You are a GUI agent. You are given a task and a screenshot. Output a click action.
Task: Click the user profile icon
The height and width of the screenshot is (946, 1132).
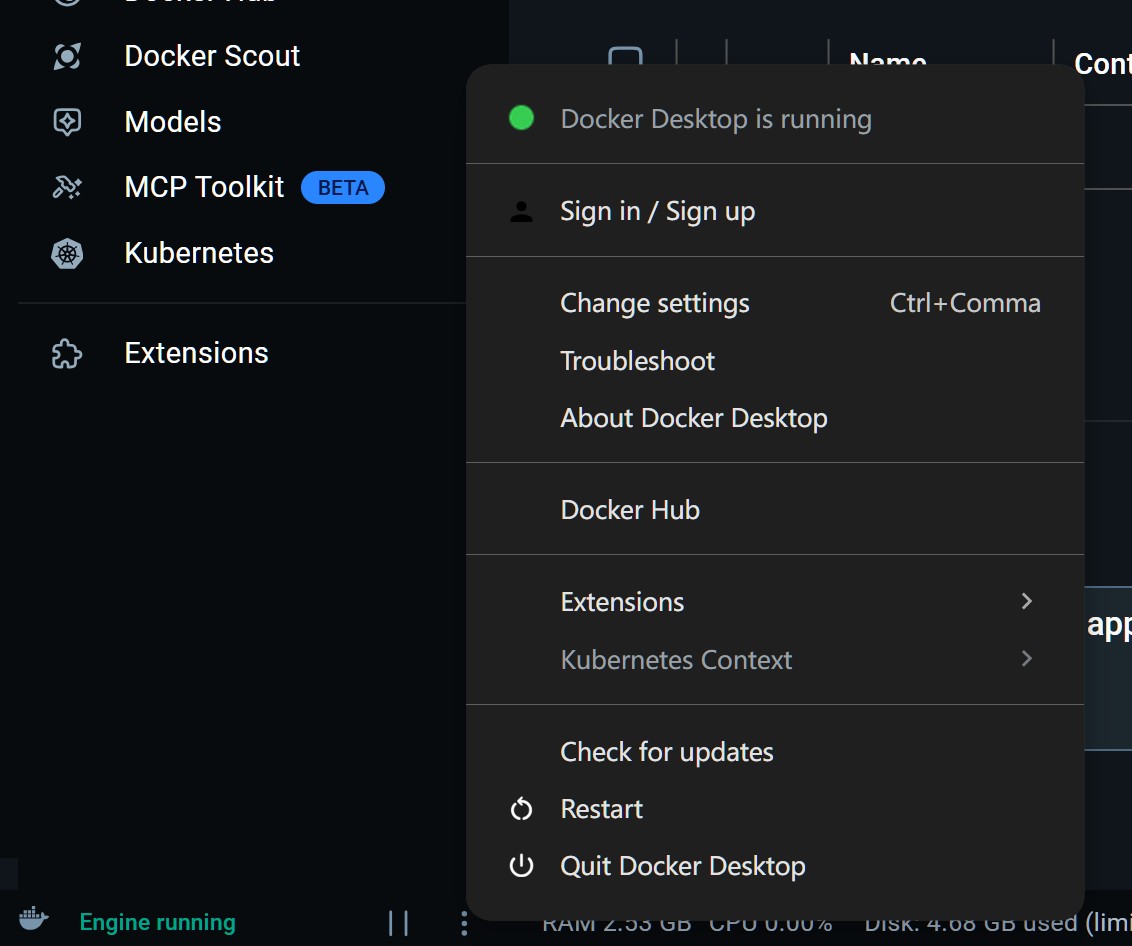click(x=521, y=212)
